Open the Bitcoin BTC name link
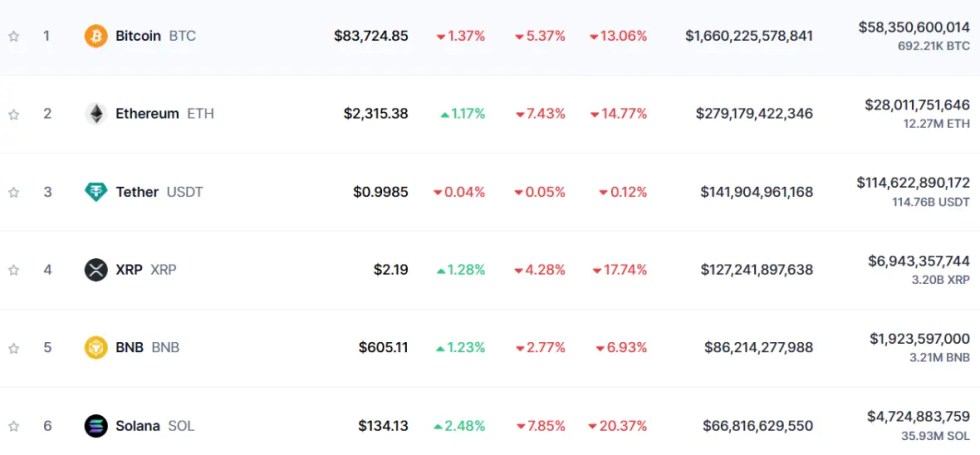 pos(155,36)
